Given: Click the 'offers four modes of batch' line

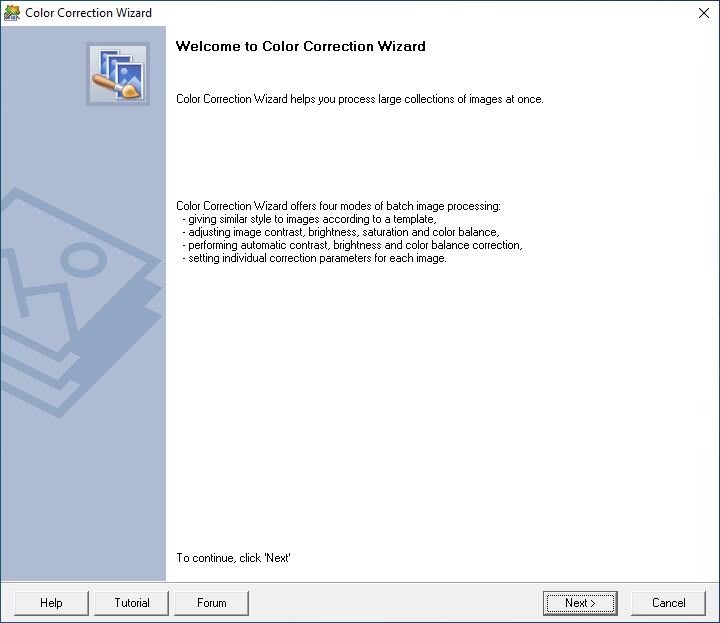Looking at the screenshot, I should 338,206.
